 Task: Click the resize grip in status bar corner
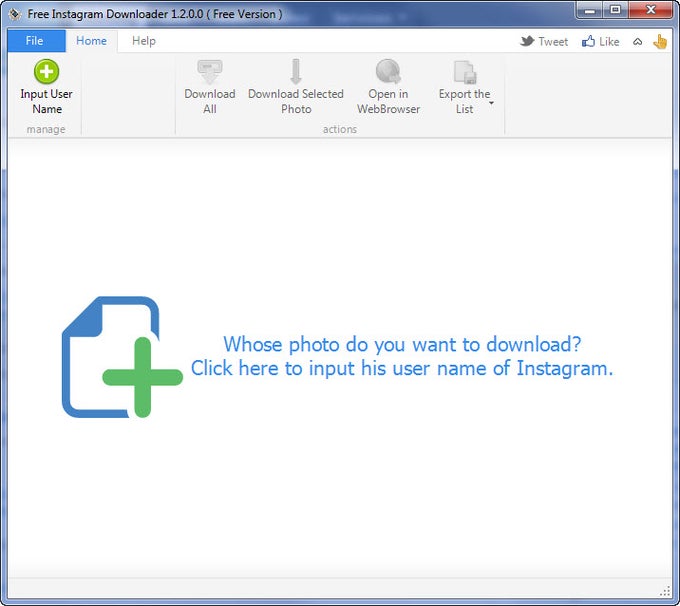(665, 591)
